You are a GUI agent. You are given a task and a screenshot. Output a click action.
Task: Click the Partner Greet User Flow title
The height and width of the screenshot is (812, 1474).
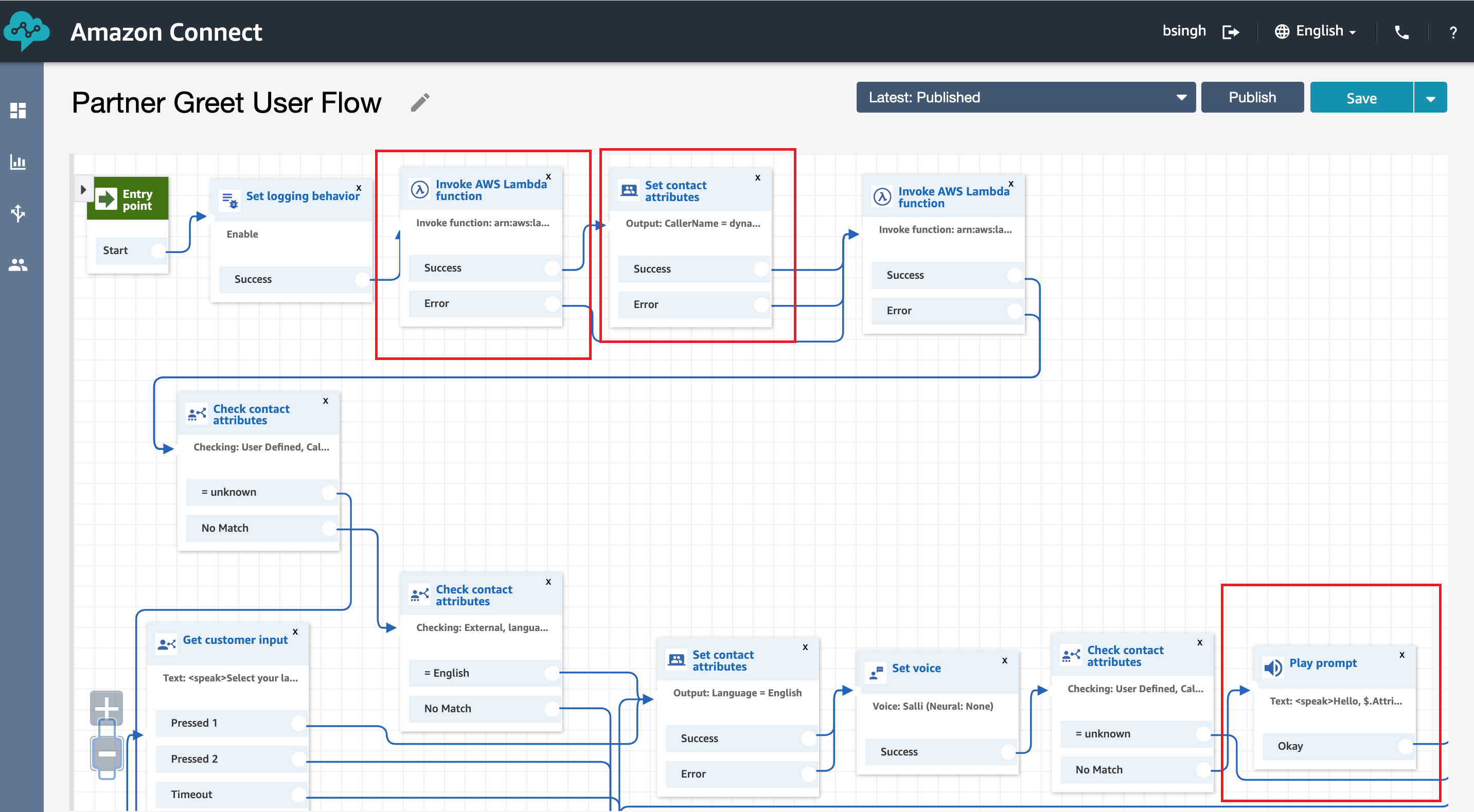coord(226,103)
